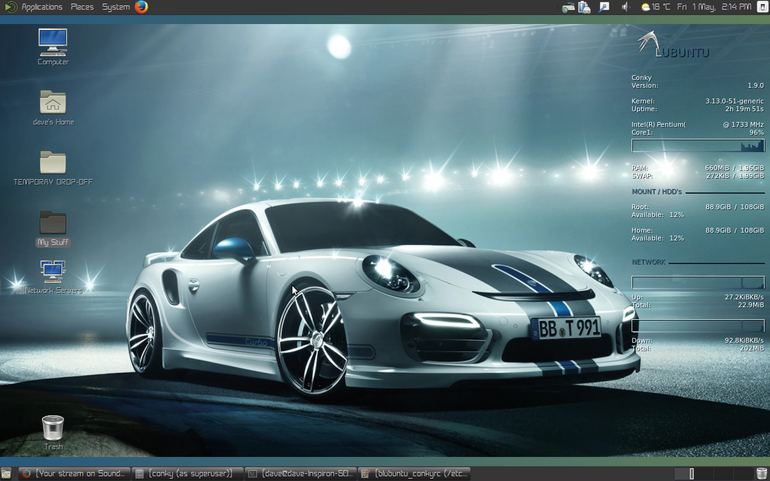Screen dimensions: 770x481
Task: Click the network connection tray icon
Action: click(x=568, y=7)
